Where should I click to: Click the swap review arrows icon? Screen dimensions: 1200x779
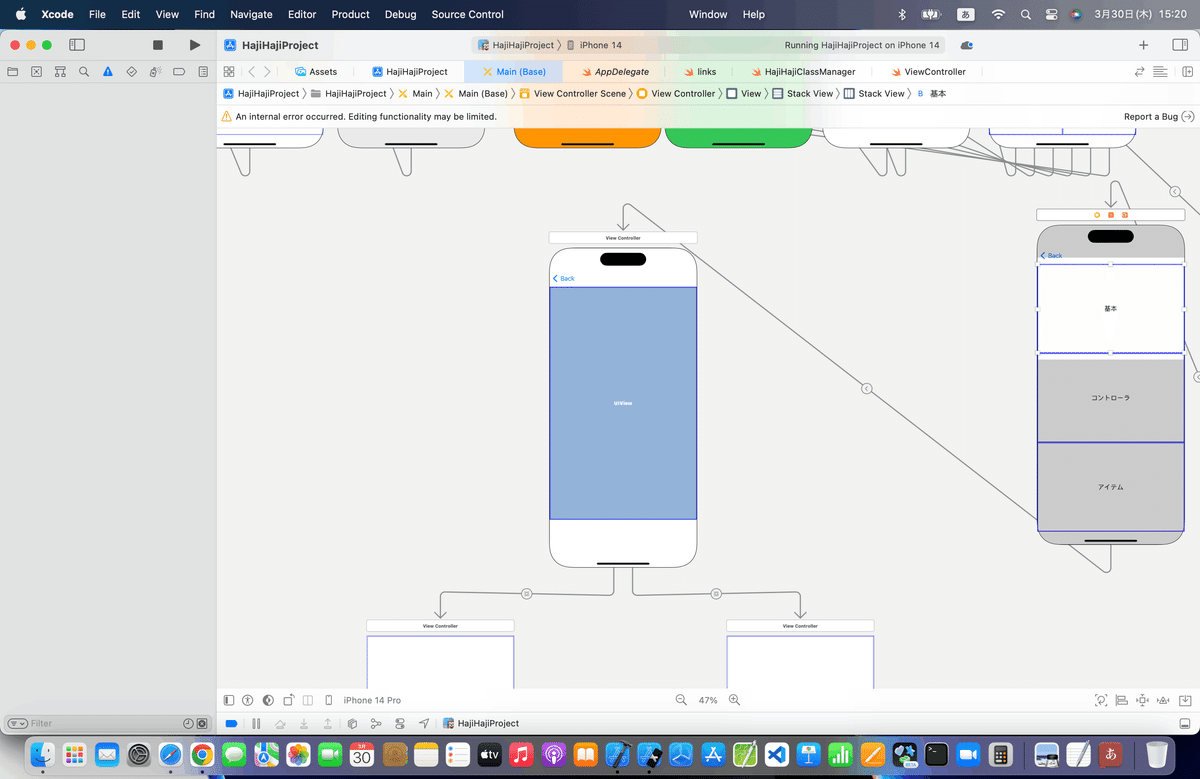pos(1139,72)
